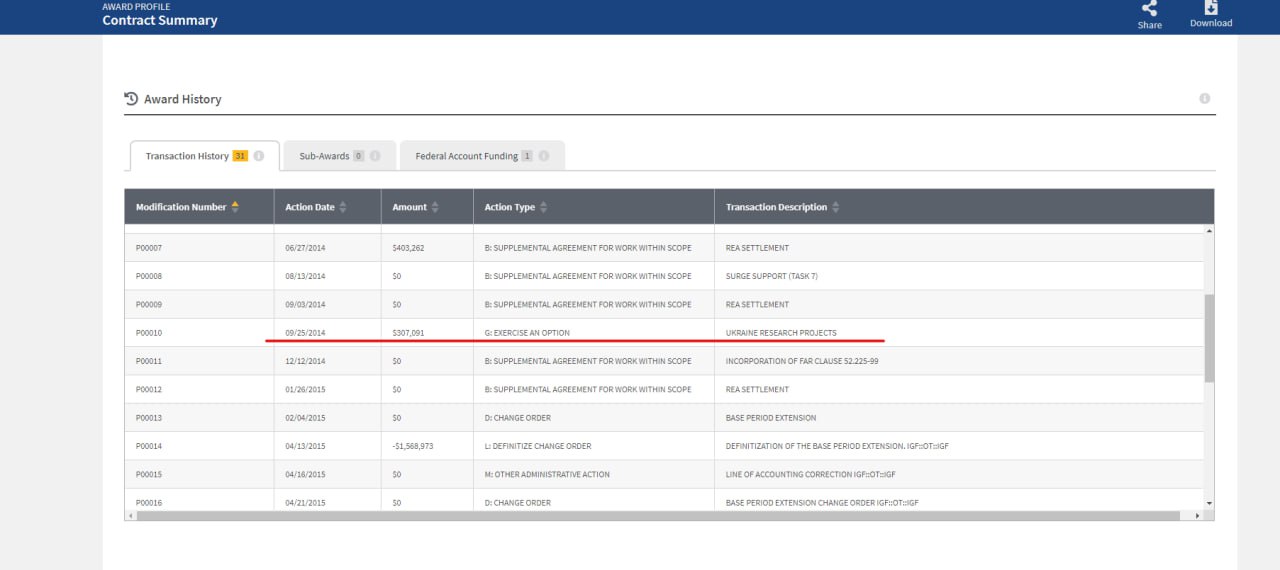Click the Download icon
1280x570 pixels.
(1211, 7)
